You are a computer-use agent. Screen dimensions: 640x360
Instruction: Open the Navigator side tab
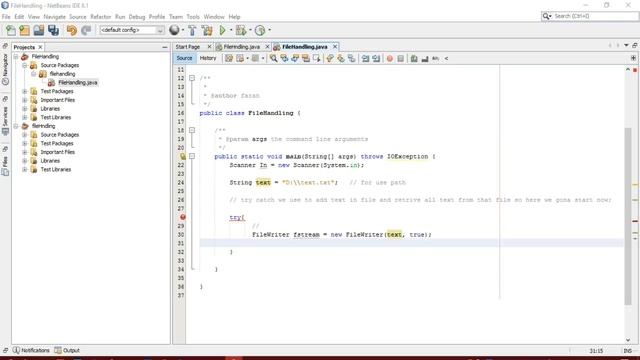coord(5,69)
